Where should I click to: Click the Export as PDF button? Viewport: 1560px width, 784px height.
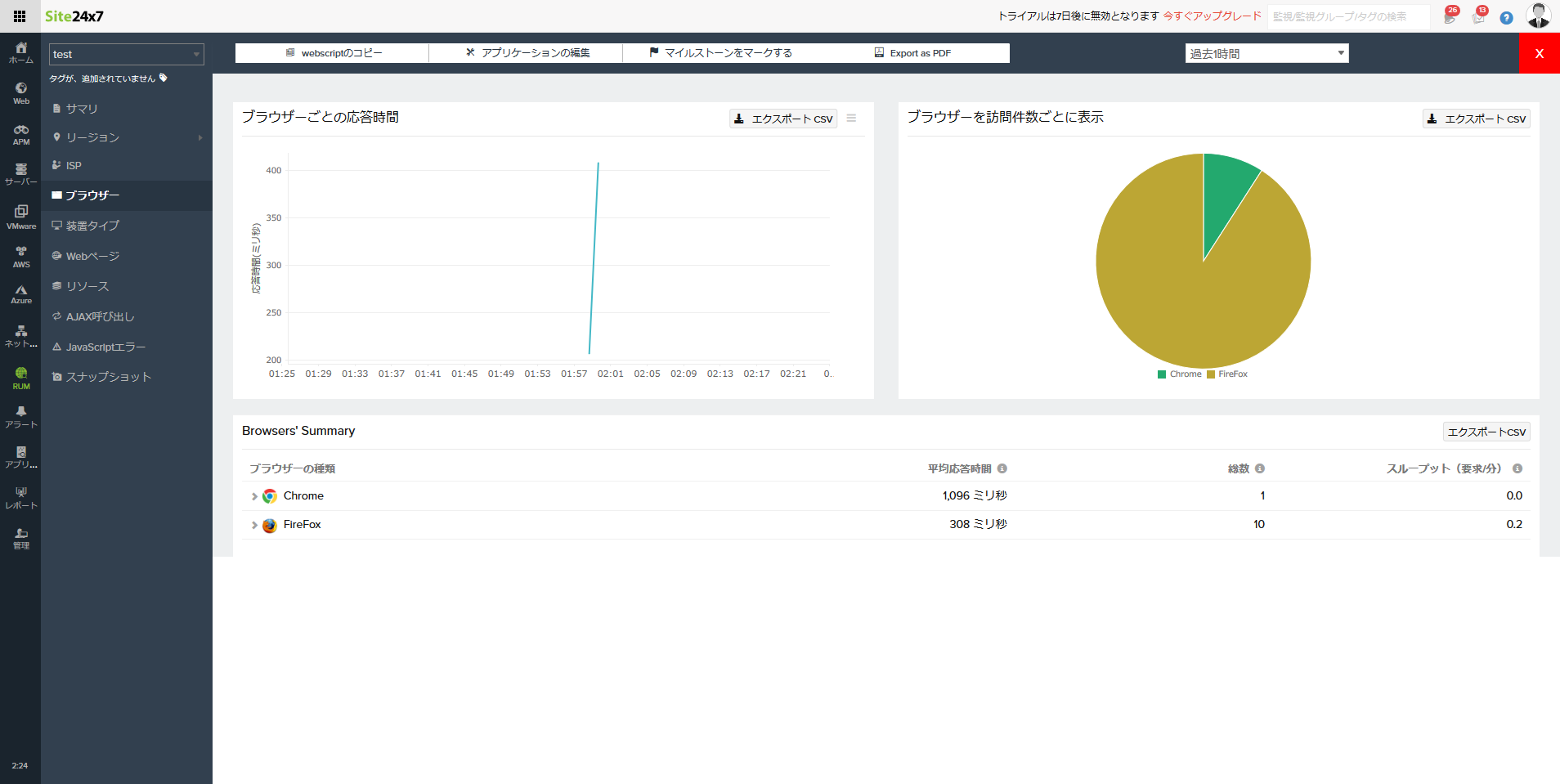(x=912, y=53)
